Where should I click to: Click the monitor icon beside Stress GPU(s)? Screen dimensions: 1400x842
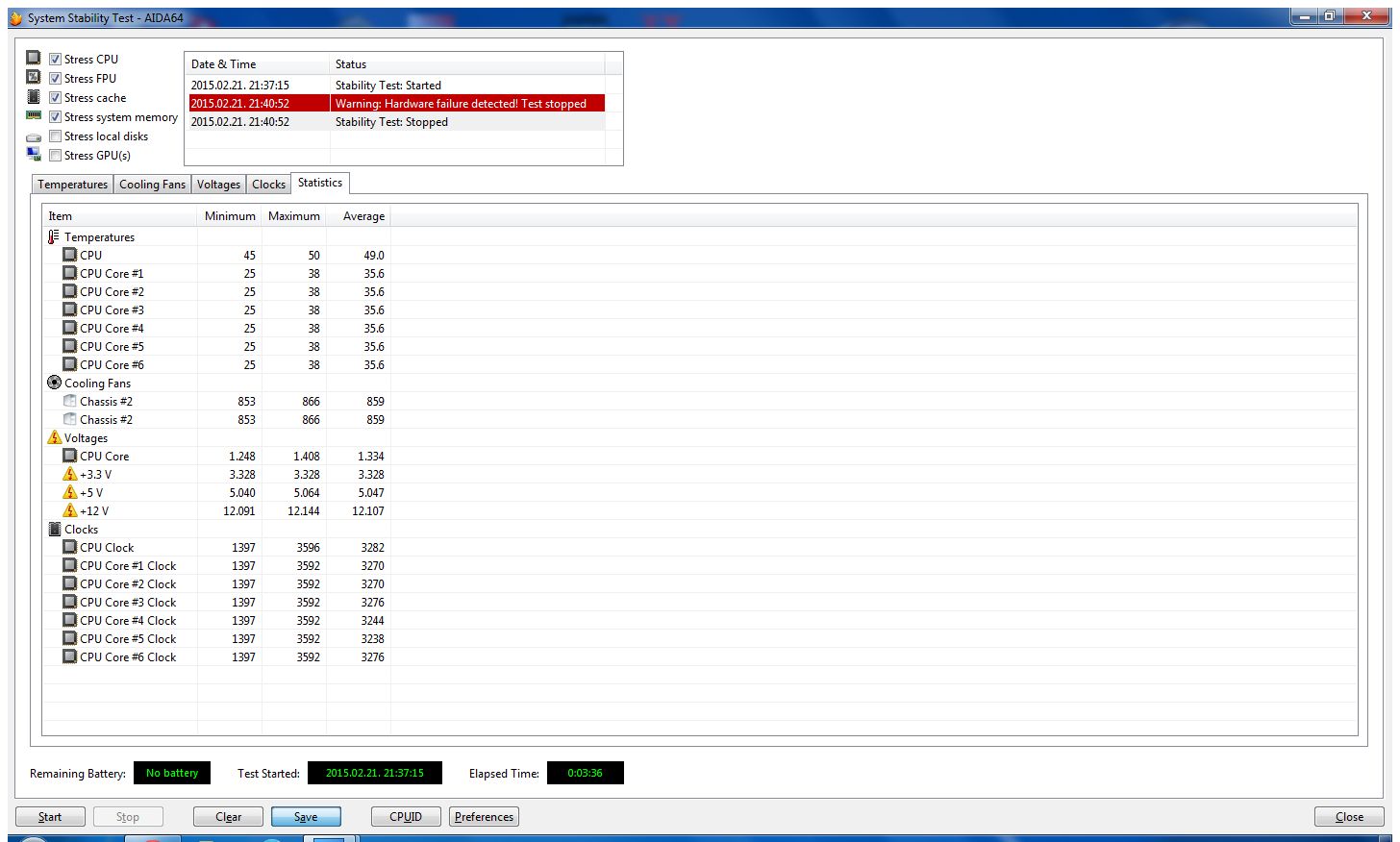[34, 155]
